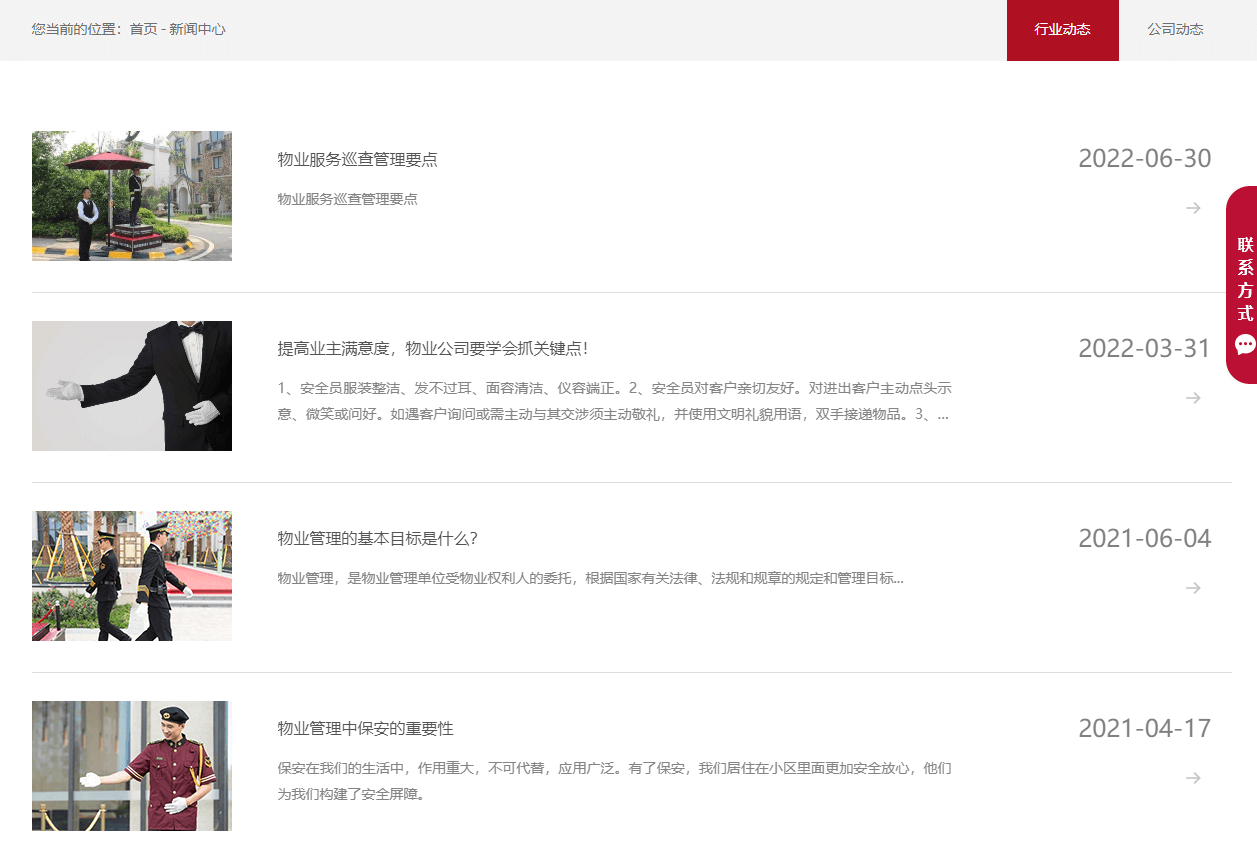Image resolution: width=1257 pixels, height=856 pixels.
Task: Click the arrow icon for the 2022-03-31 article
Action: pyautogui.click(x=1192, y=398)
